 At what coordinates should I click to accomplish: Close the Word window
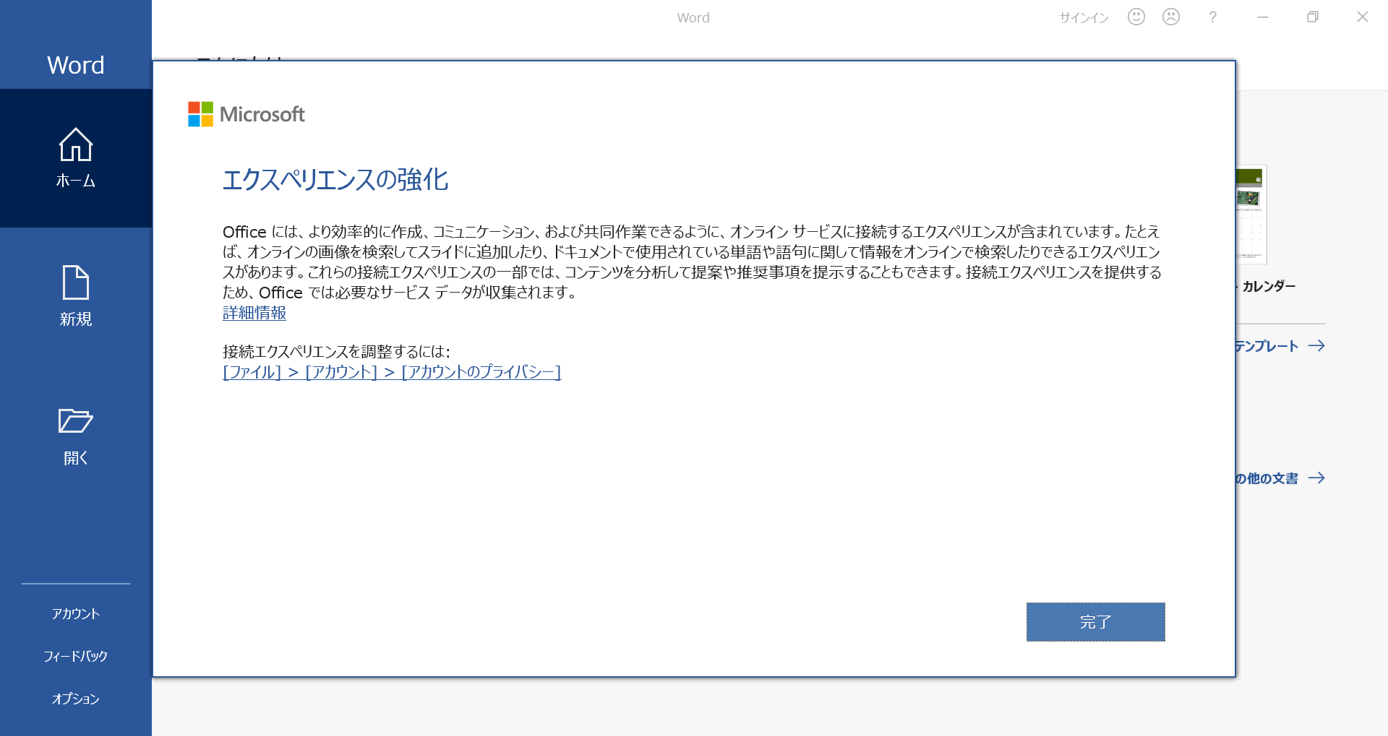1362,17
